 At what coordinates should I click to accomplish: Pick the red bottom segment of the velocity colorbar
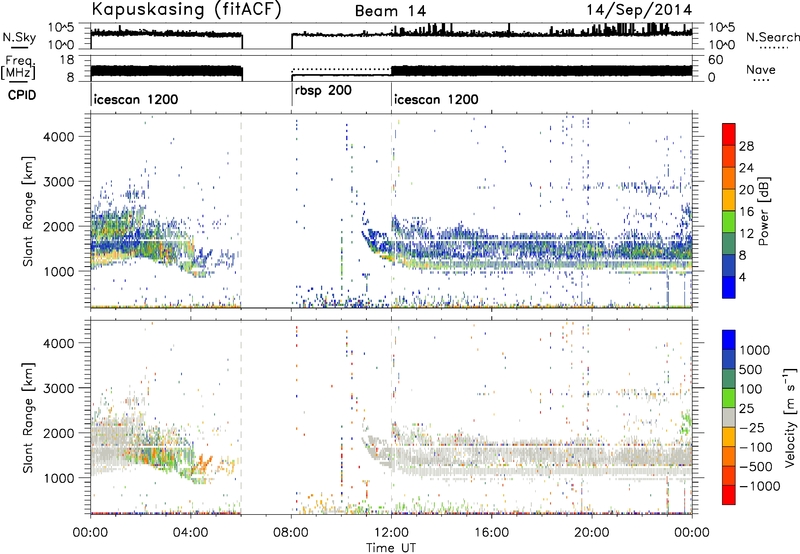click(729, 495)
